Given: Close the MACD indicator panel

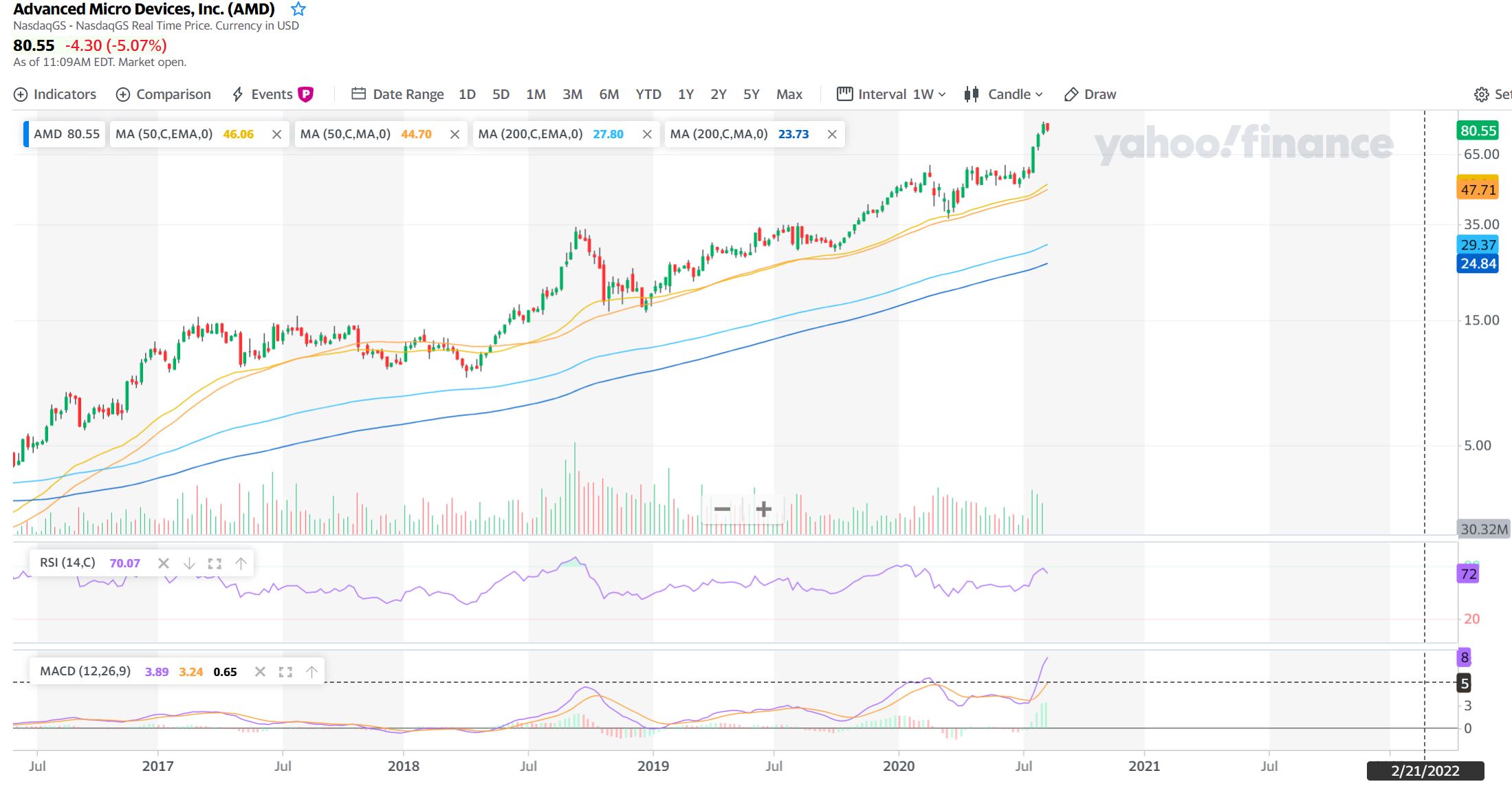Looking at the screenshot, I should 260,672.
